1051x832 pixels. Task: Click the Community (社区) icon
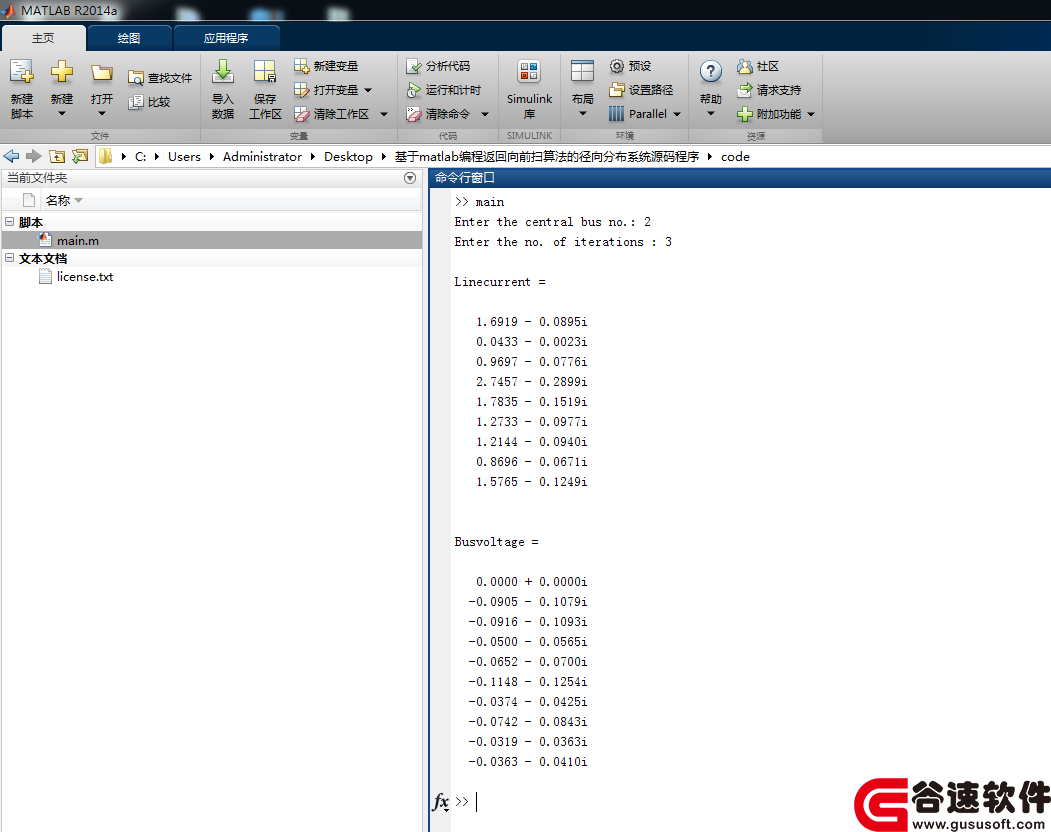(745, 66)
